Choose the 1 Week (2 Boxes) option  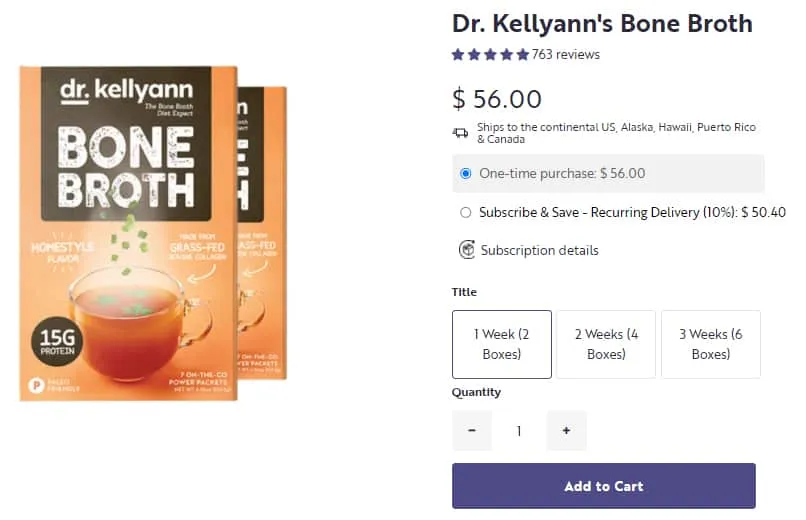[x=502, y=344]
